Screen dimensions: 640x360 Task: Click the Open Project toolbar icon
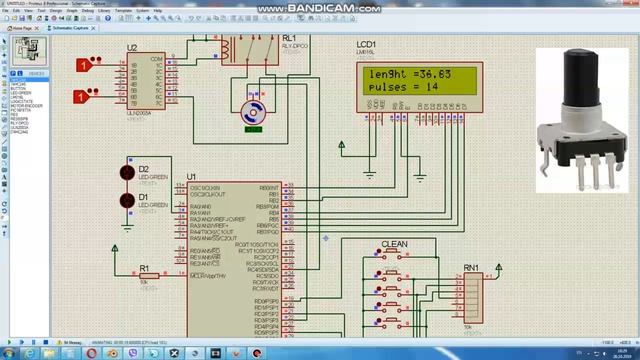pyautogui.click(x=14, y=19)
